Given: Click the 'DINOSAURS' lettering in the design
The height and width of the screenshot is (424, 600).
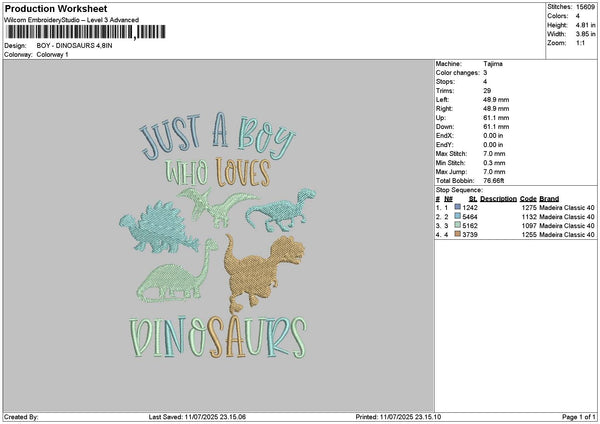Looking at the screenshot, I should (x=216, y=338).
